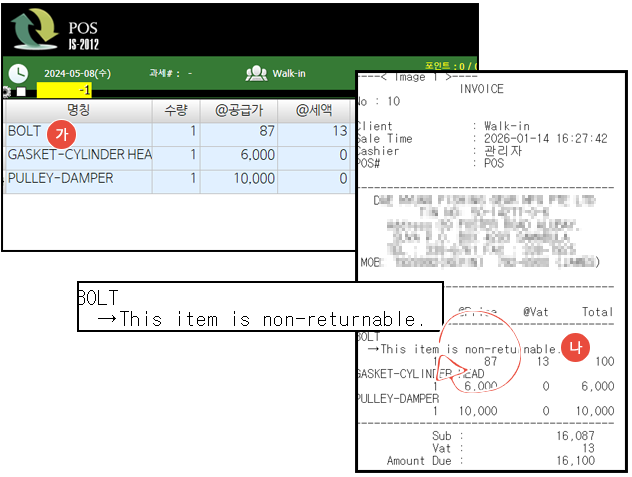This screenshot has width=632, height=477.
Task: Click Sub total value 16,087 on receipt
Action: tap(576, 436)
